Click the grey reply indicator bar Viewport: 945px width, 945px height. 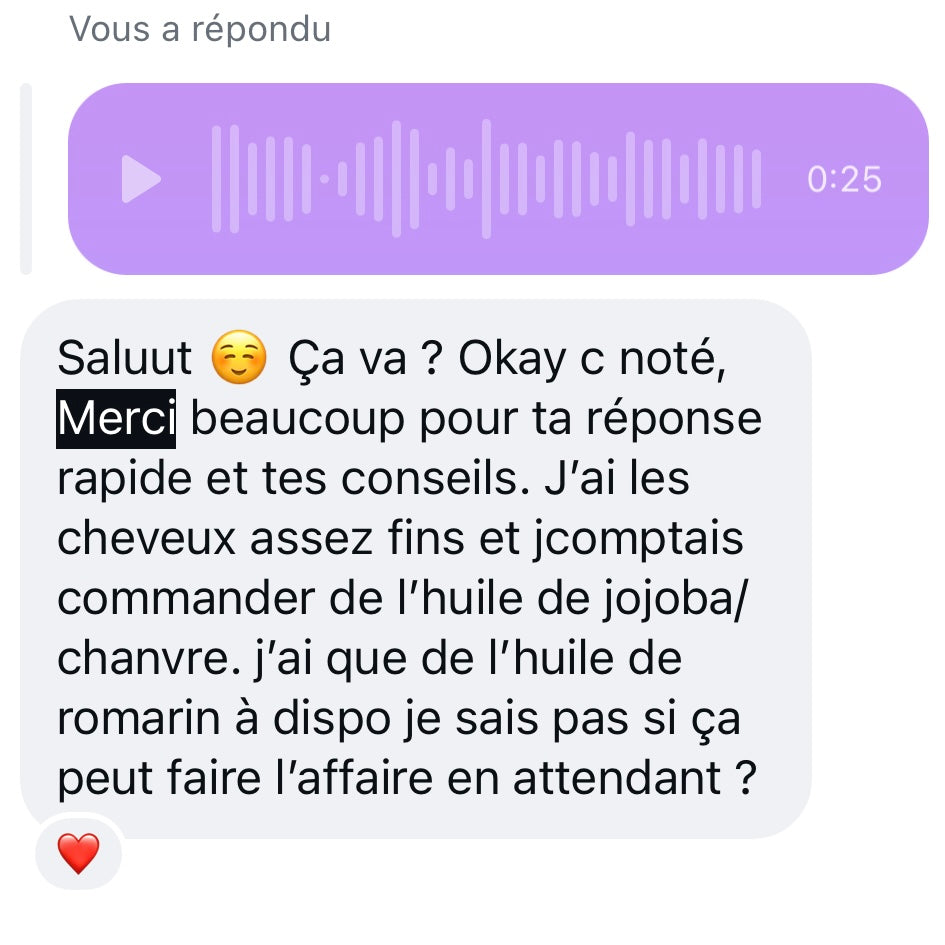pos(26,179)
